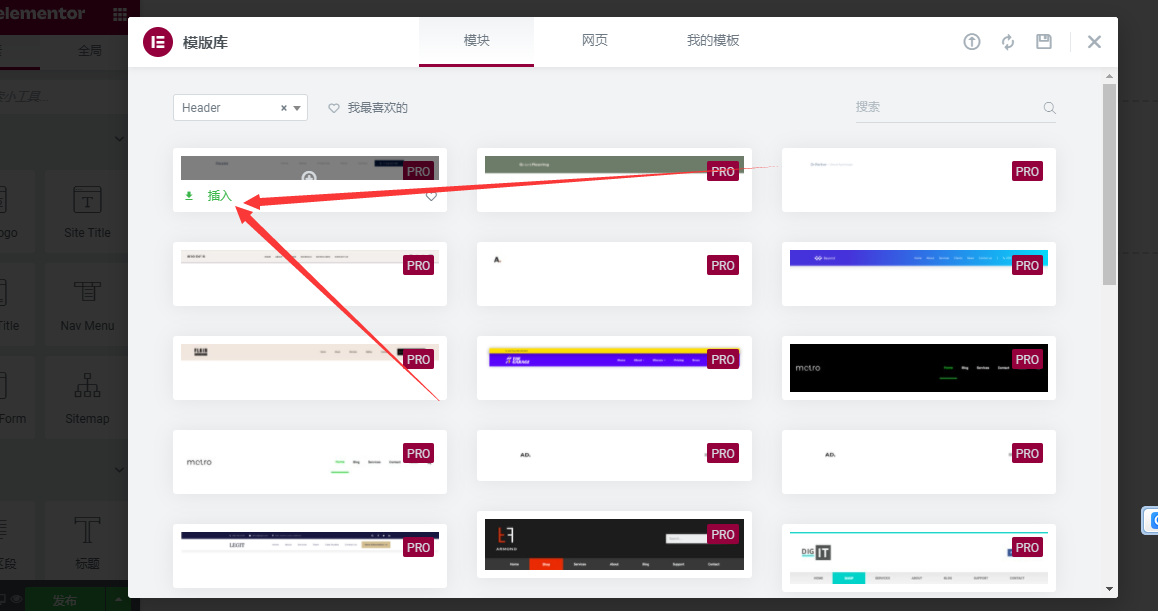Open the 我的模板 tab
The width and height of the screenshot is (1158, 611).
713,41
